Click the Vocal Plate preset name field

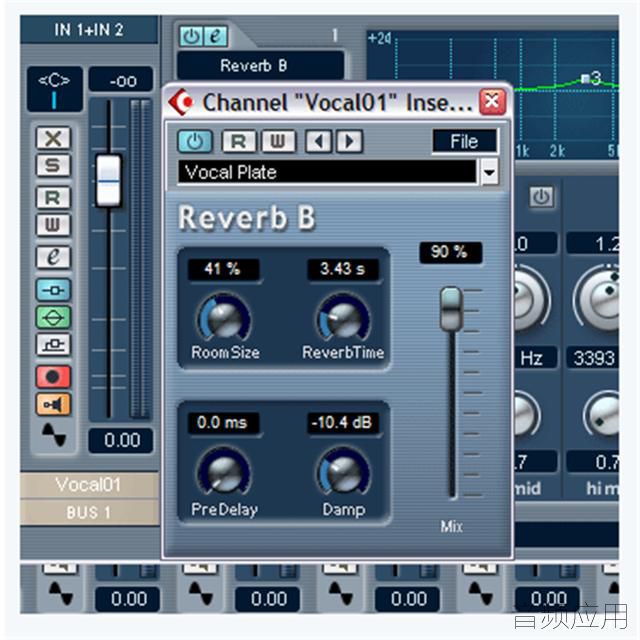click(x=327, y=172)
